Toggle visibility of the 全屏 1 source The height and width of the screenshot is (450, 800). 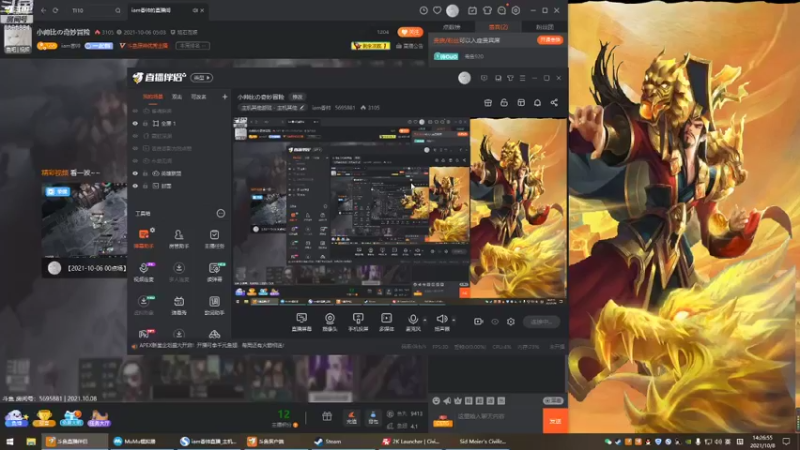pos(135,123)
